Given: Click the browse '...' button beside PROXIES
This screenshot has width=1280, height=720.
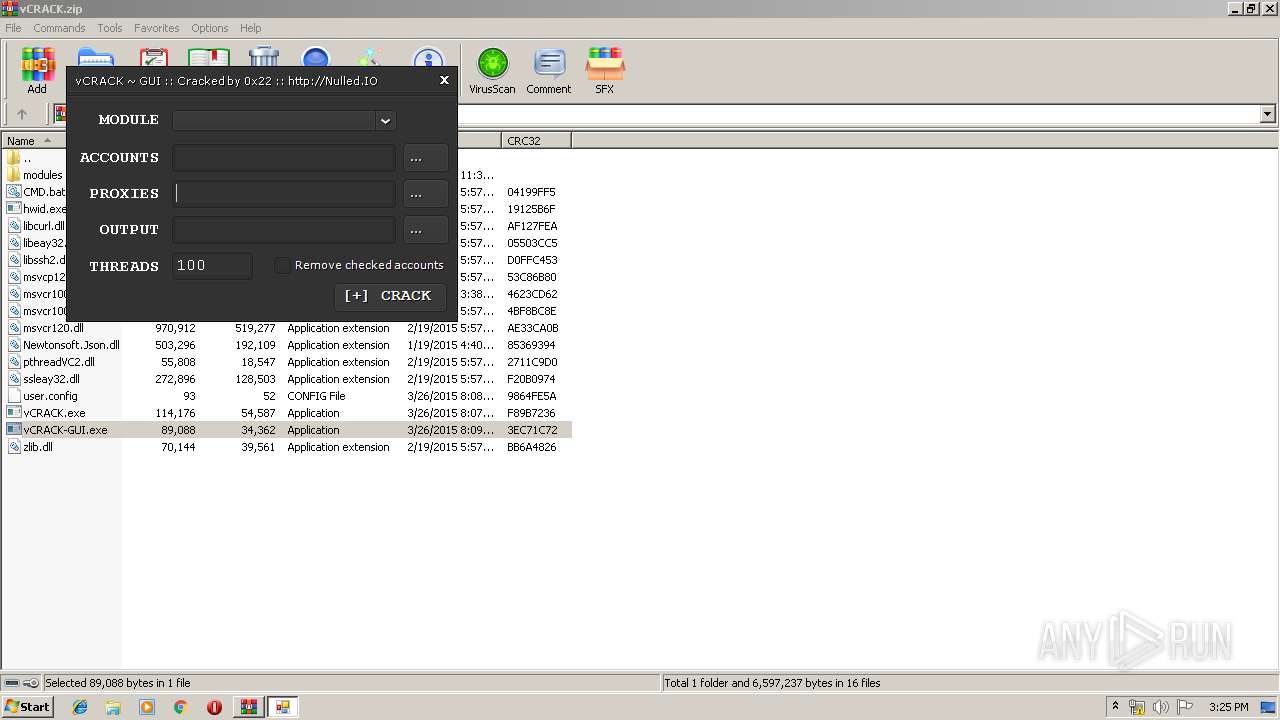Looking at the screenshot, I should [x=425, y=194].
